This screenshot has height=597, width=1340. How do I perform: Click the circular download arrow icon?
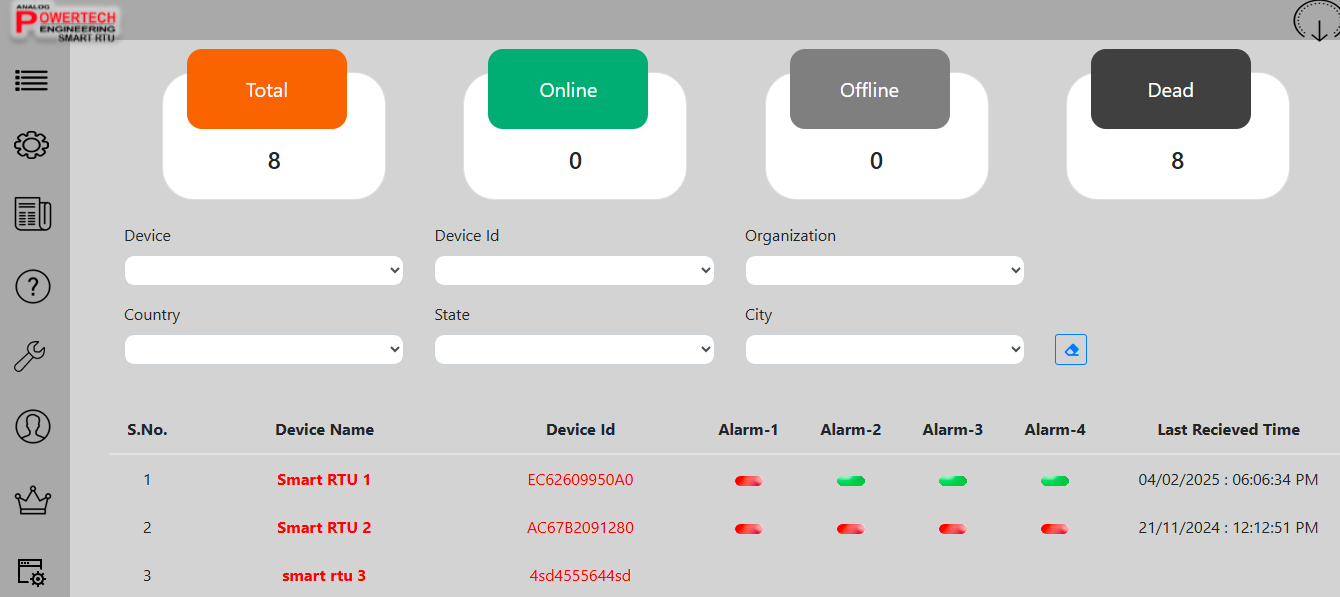pyautogui.click(x=1317, y=21)
